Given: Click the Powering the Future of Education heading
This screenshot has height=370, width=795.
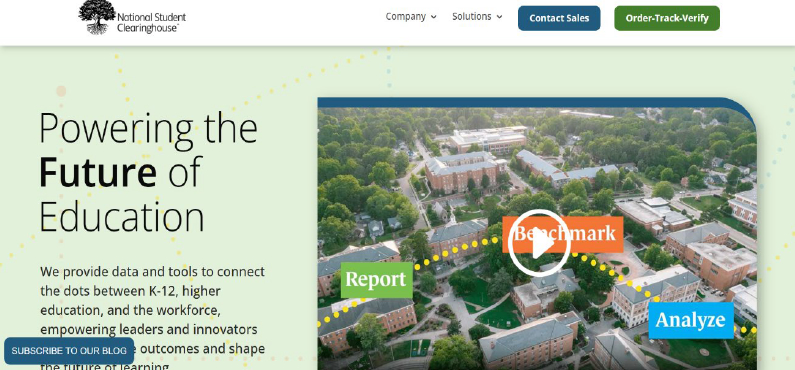Looking at the screenshot, I should pyautogui.click(x=149, y=172).
